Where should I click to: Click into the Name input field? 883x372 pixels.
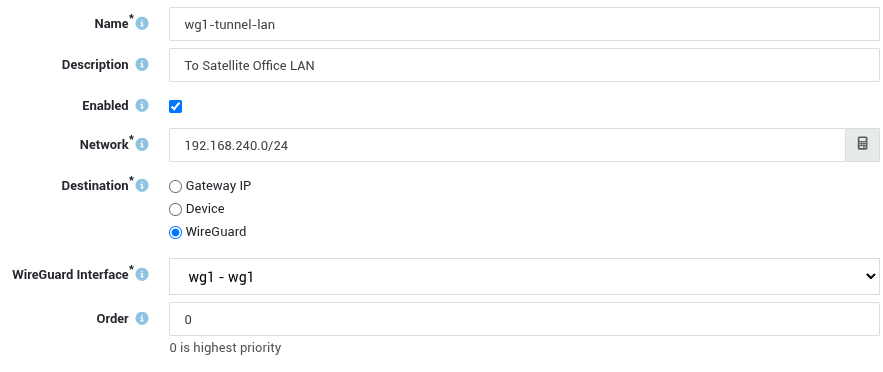524,24
